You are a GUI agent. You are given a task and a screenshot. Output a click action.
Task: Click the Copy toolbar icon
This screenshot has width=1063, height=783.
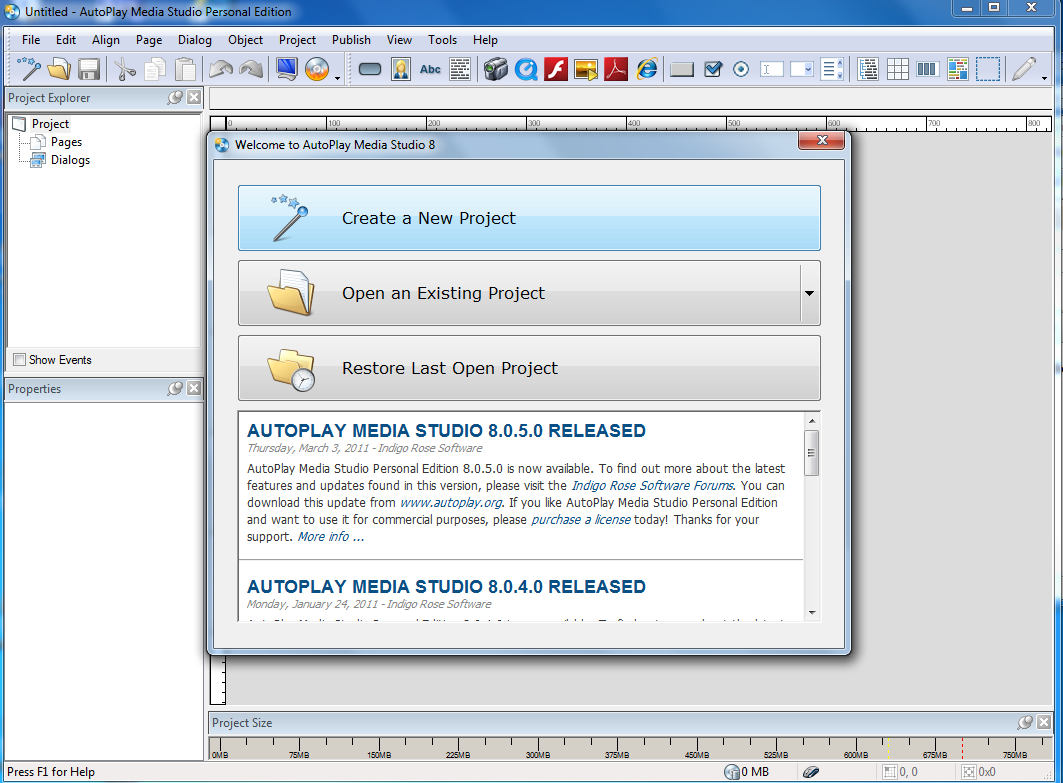pos(155,69)
